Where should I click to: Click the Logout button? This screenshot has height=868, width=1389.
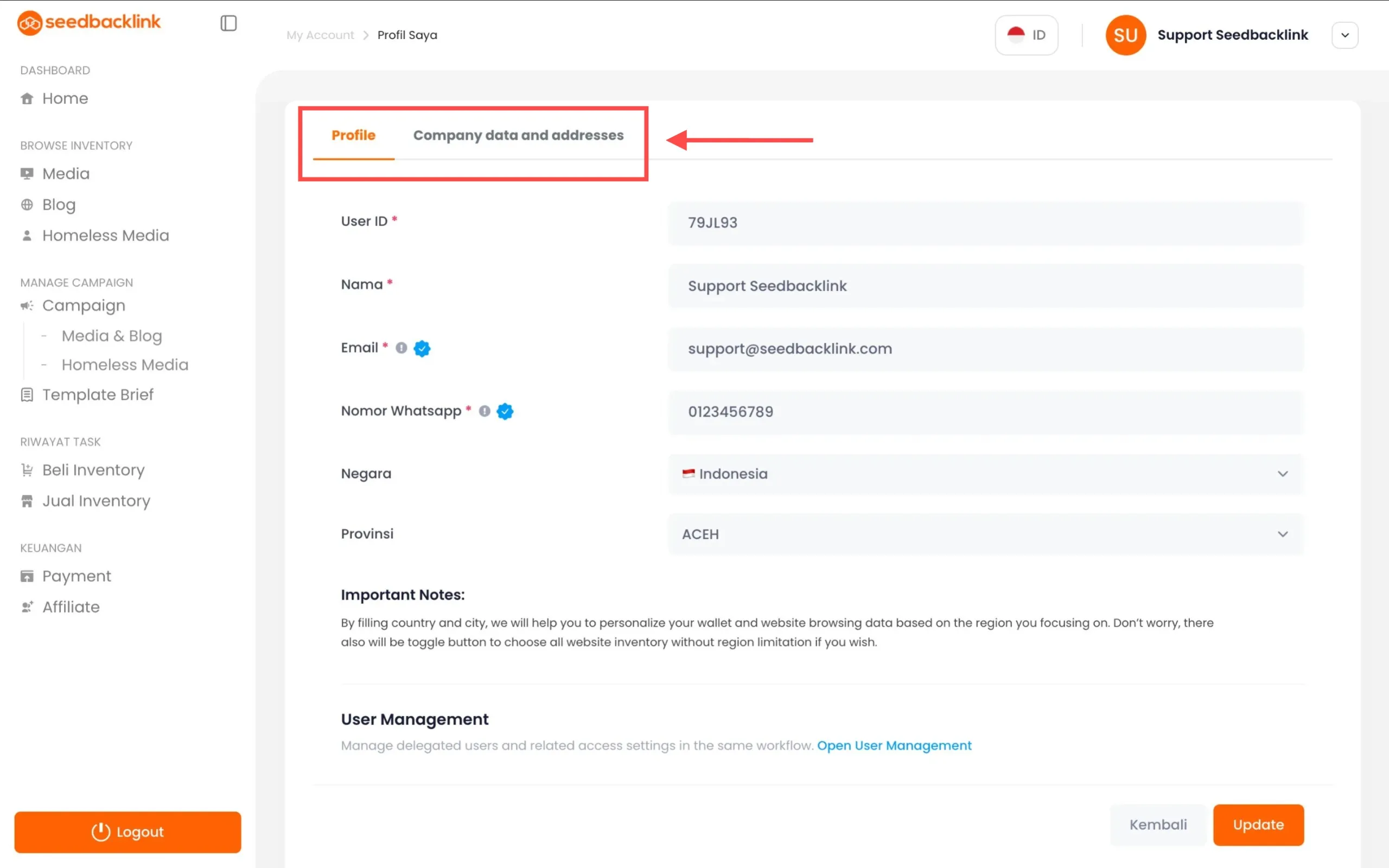coord(128,832)
